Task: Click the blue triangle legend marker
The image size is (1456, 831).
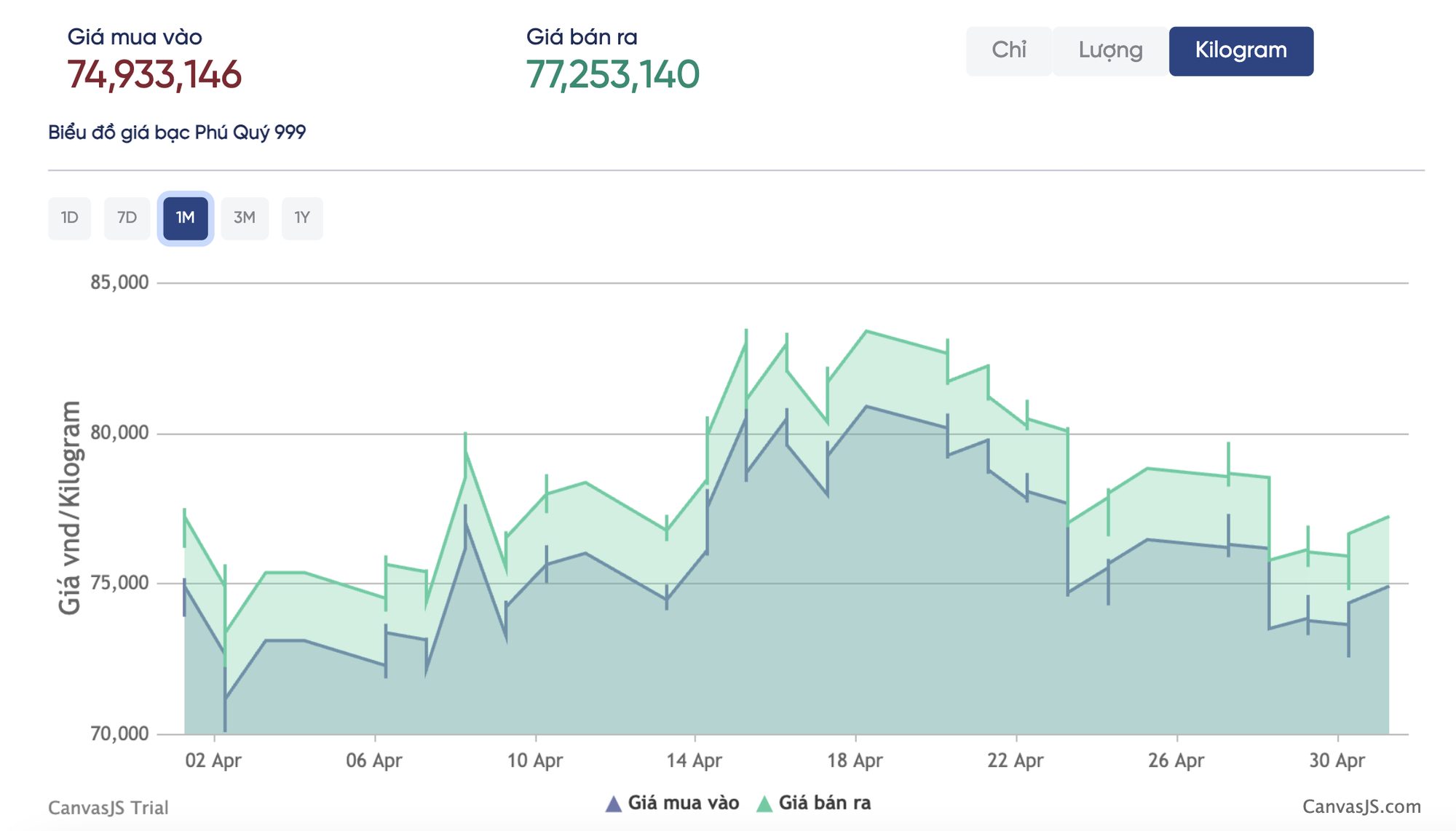Action: pos(614,803)
